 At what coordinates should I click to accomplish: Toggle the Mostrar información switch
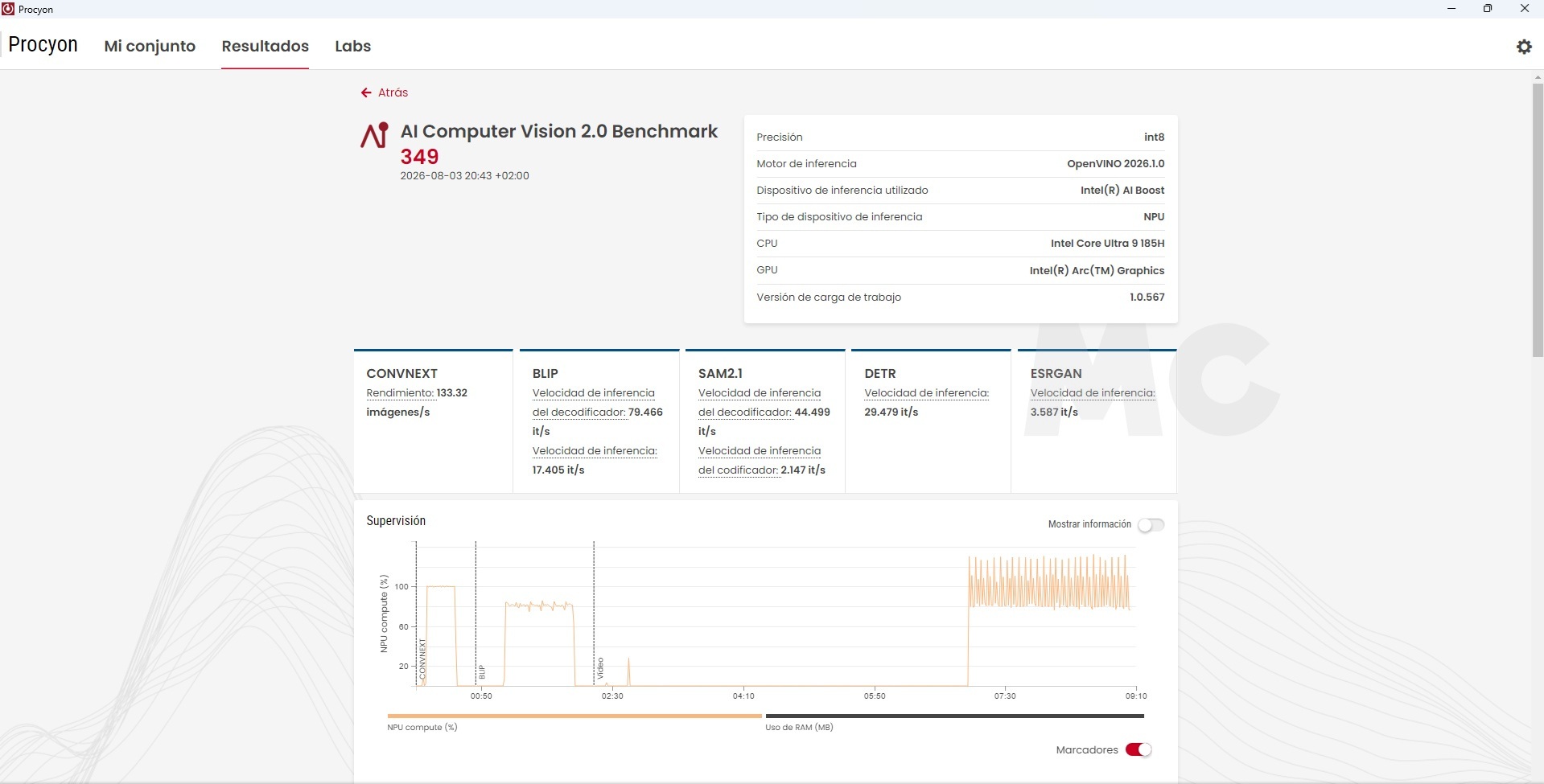(1151, 524)
